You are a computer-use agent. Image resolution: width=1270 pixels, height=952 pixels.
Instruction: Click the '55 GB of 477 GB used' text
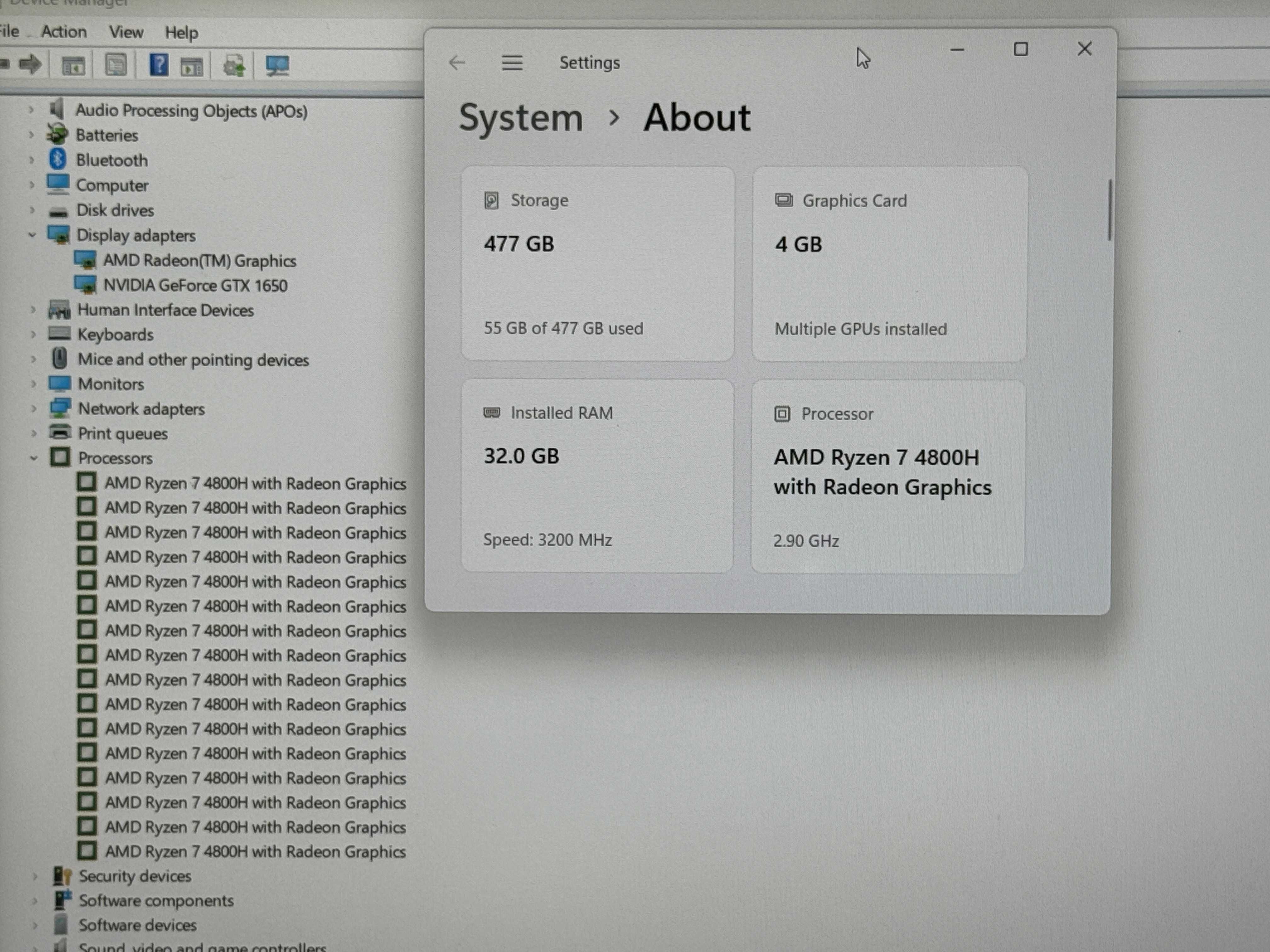[x=563, y=328]
